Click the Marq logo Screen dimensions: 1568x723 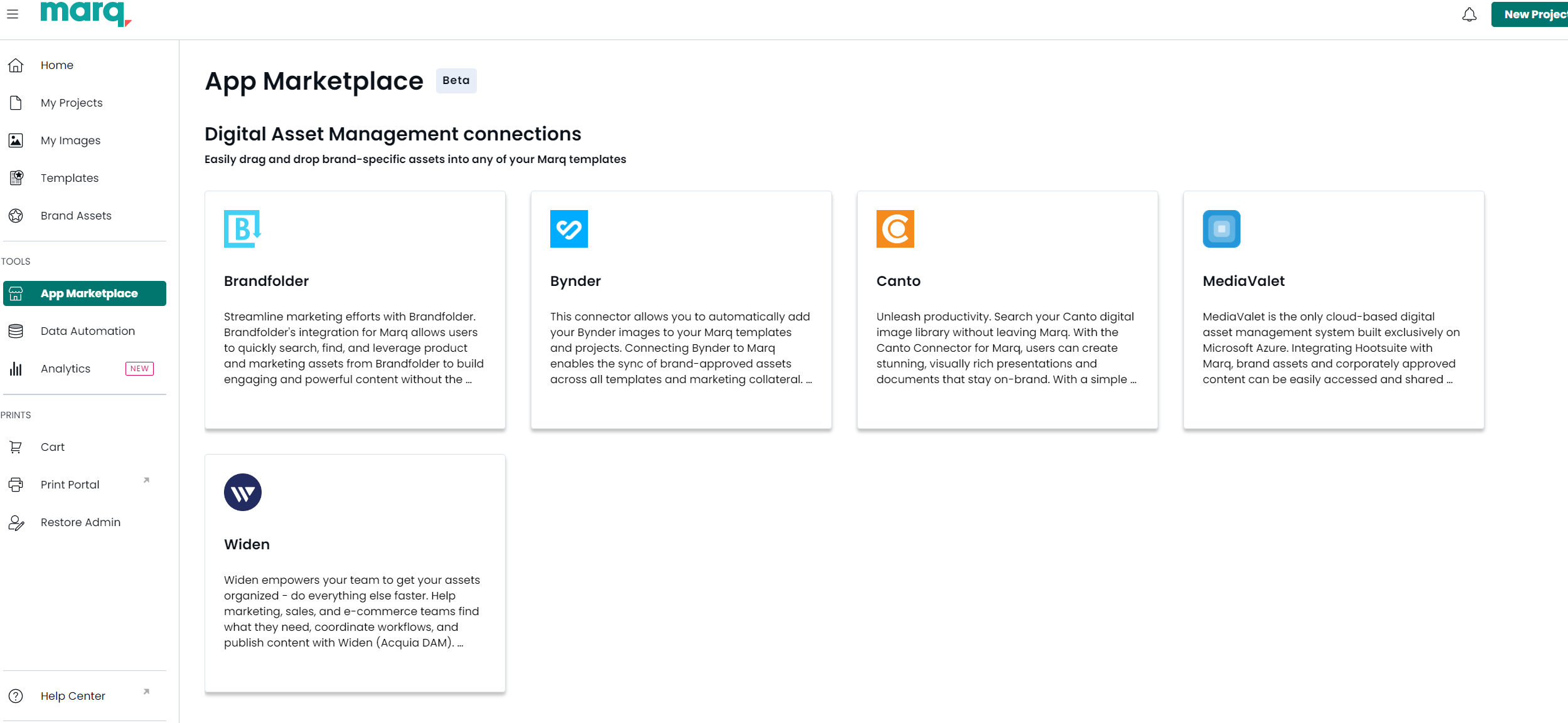[x=86, y=14]
